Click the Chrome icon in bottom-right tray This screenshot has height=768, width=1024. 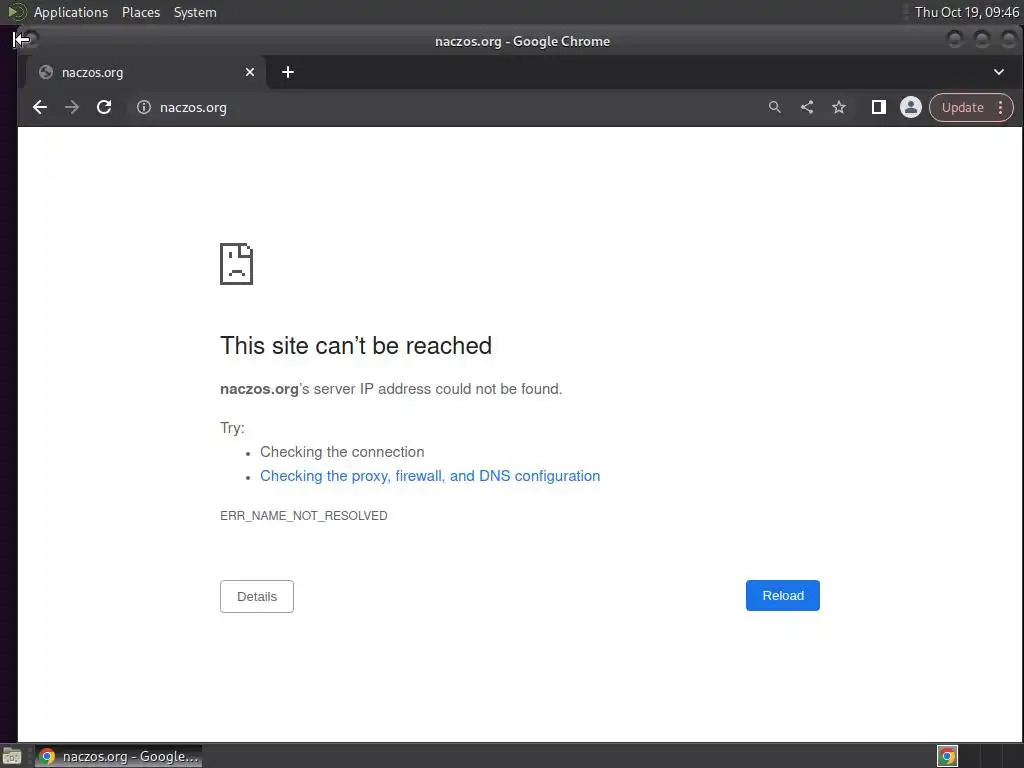coord(948,756)
